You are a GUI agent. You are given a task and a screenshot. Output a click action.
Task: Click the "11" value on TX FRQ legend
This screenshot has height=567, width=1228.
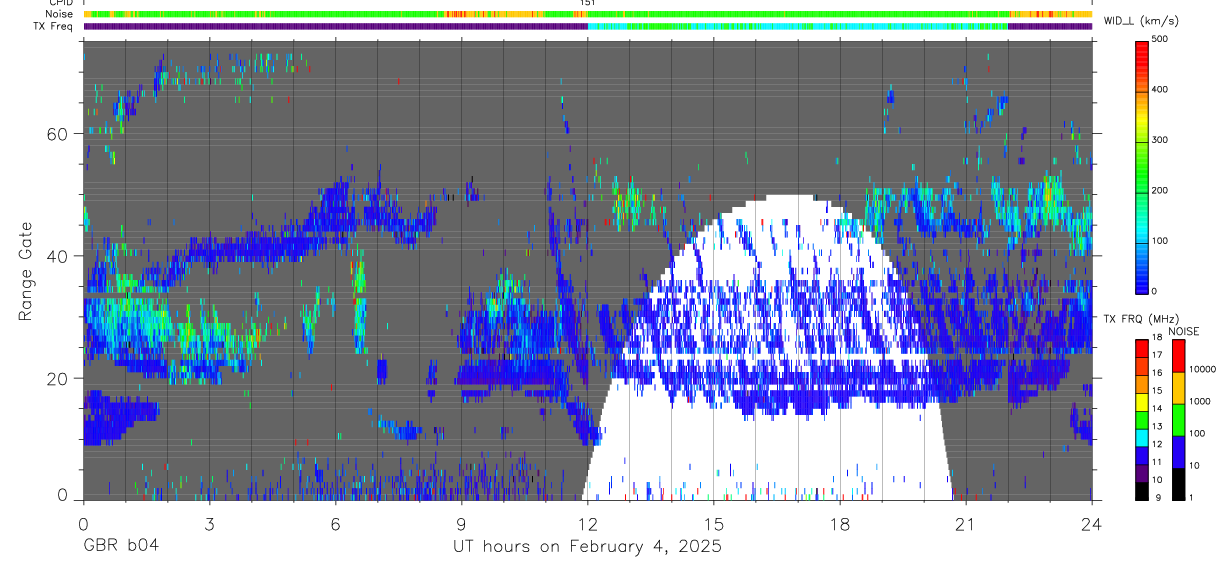(x=1158, y=463)
